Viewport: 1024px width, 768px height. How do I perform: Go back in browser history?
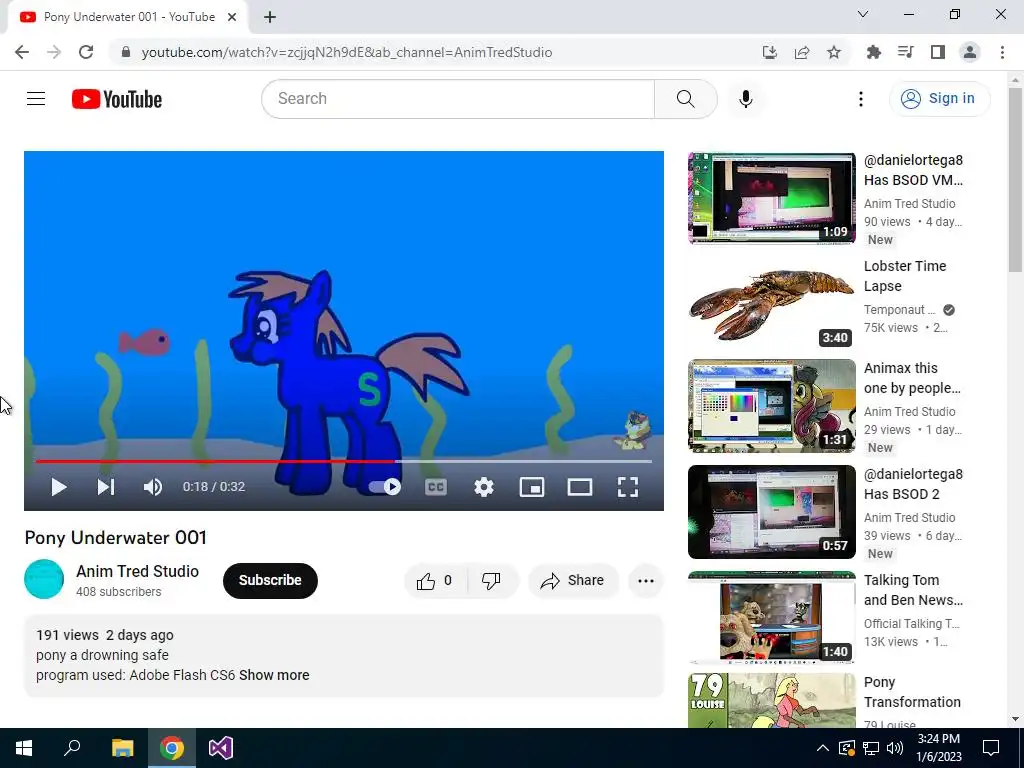pyautogui.click(x=22, y=52)
